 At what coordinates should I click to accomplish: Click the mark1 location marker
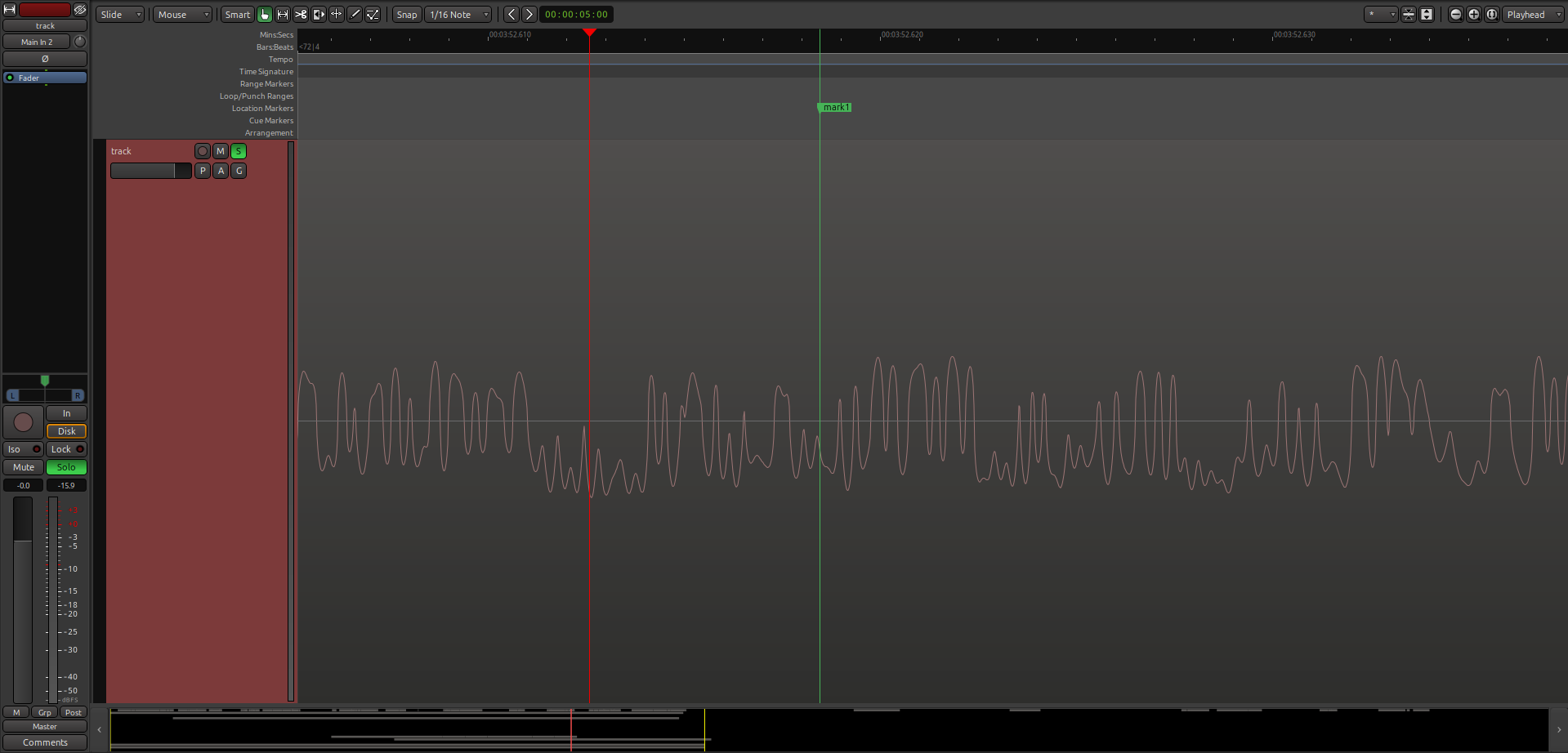(x=835, y=108)
